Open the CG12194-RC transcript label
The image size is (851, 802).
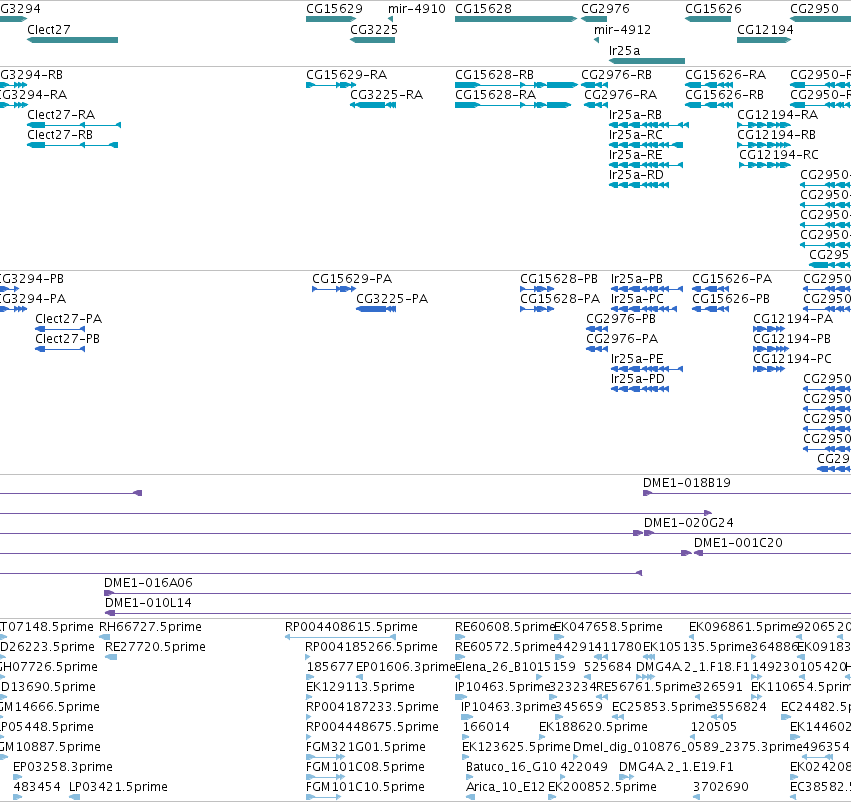tap(779, 155)
